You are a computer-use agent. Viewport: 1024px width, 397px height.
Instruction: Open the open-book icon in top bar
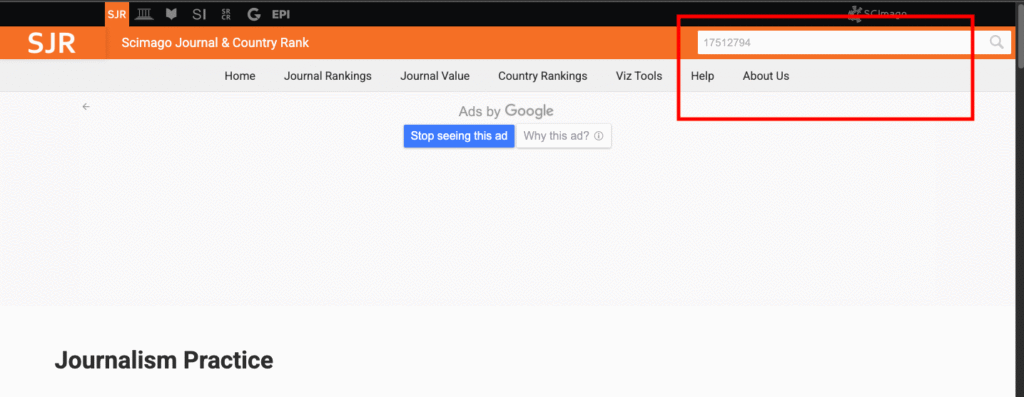171,14
